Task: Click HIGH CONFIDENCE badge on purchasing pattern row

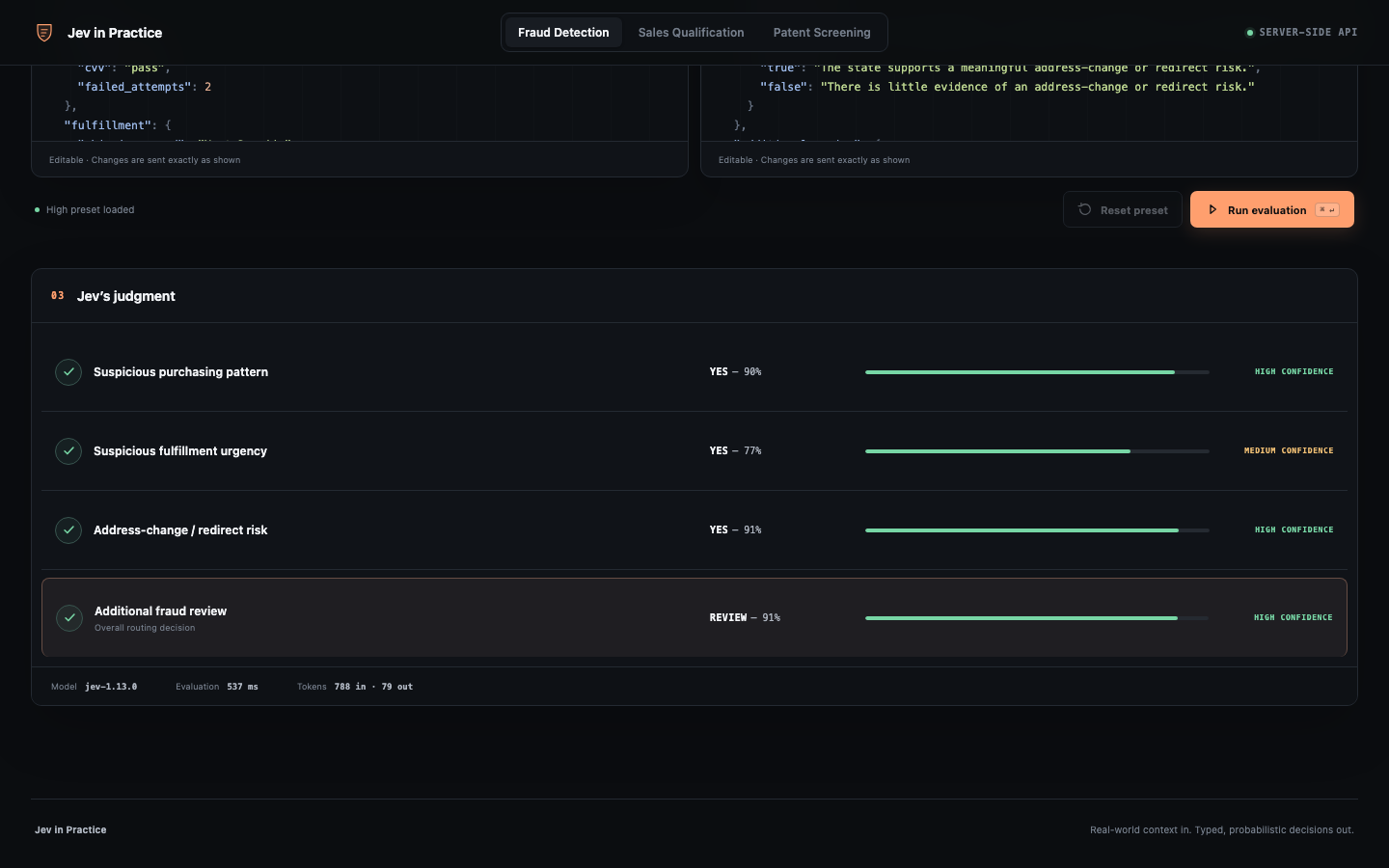Action: coord(1294,371)
